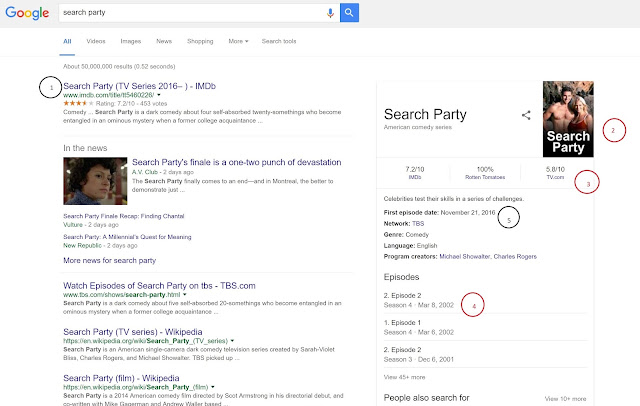Activate voice search microphone icon
Viewport: 640px width, 406px height.
[330, 13]
